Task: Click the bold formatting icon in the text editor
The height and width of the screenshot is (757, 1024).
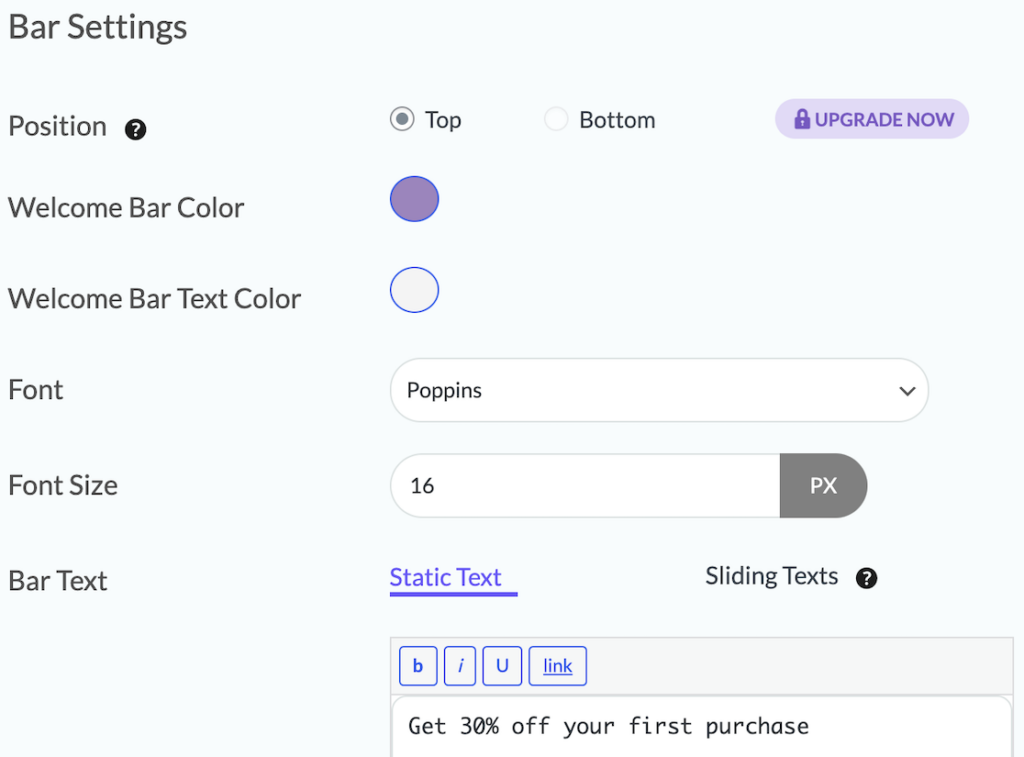Action: [418, 666]
